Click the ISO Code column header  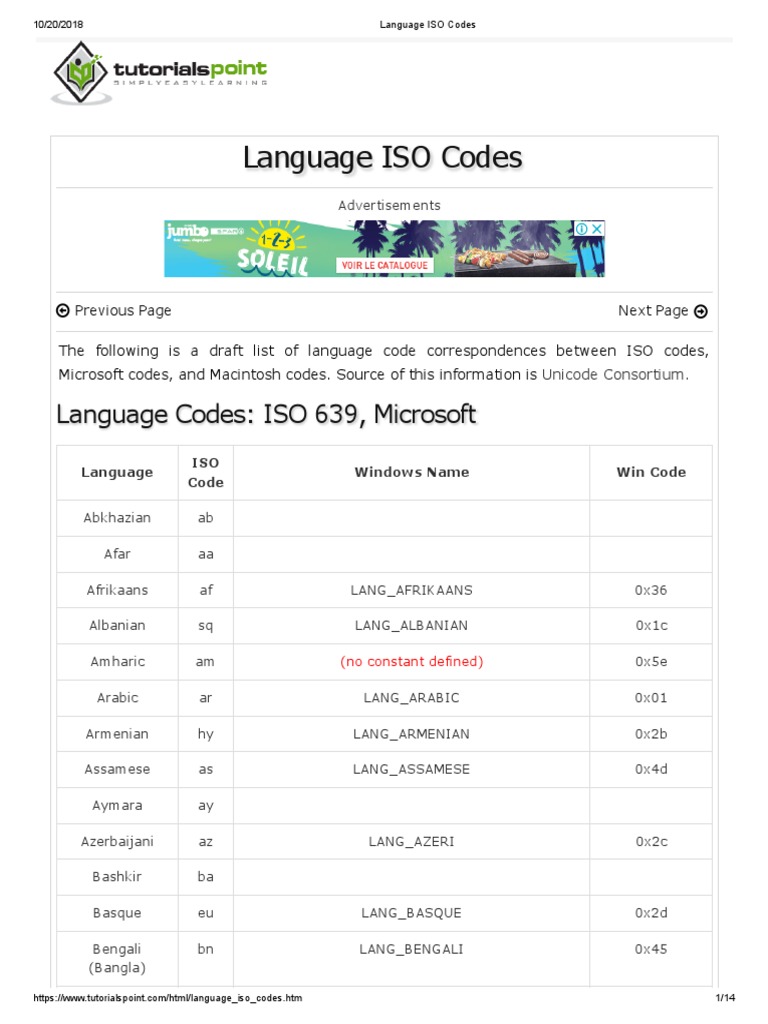pyautogui.click(x=206, y=472)
